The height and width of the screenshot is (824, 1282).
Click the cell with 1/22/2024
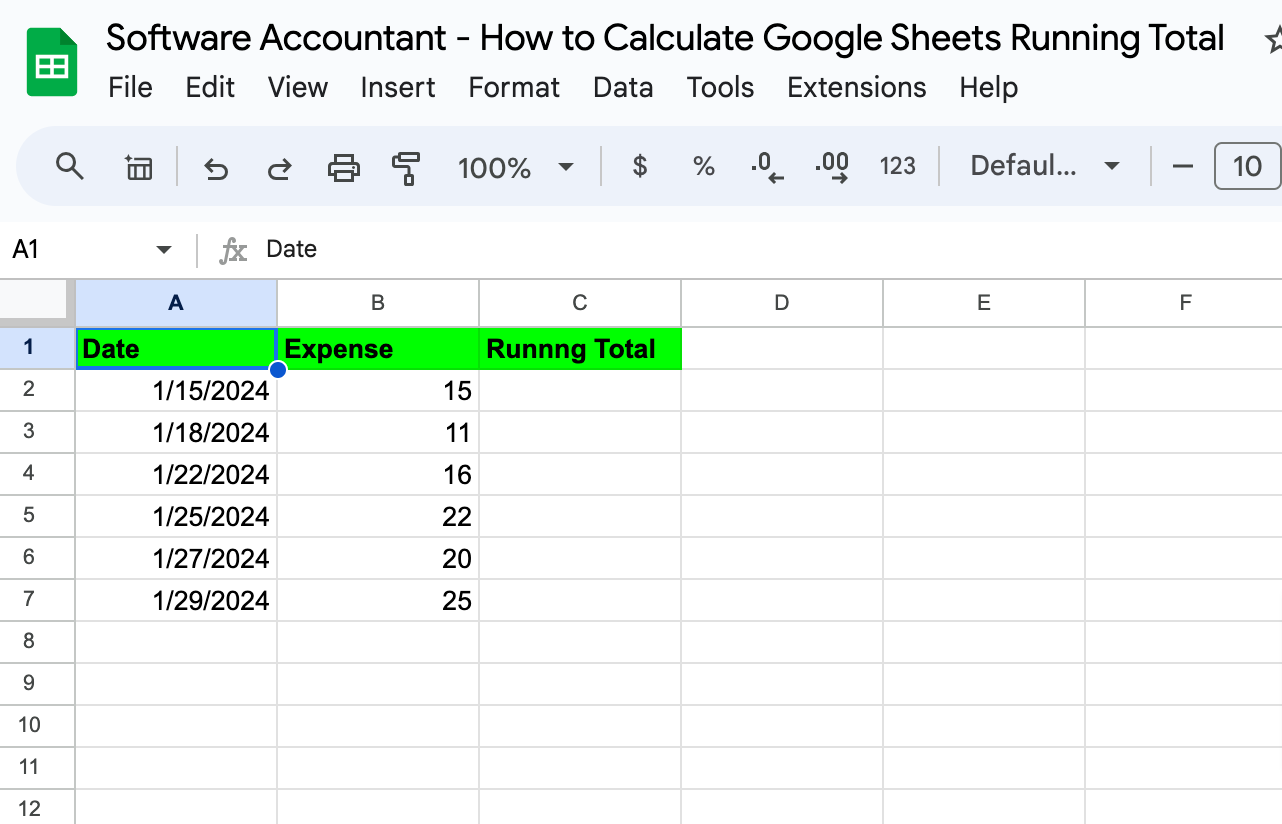[x=176, y=475]
